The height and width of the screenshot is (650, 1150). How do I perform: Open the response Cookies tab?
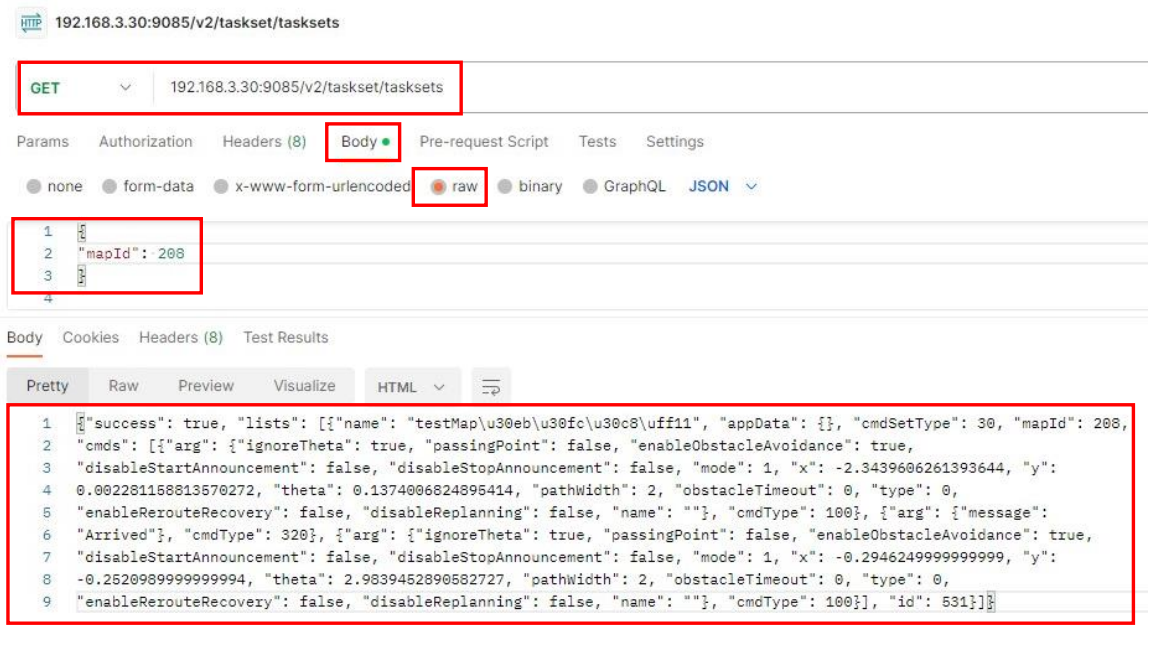click(90, 338)
